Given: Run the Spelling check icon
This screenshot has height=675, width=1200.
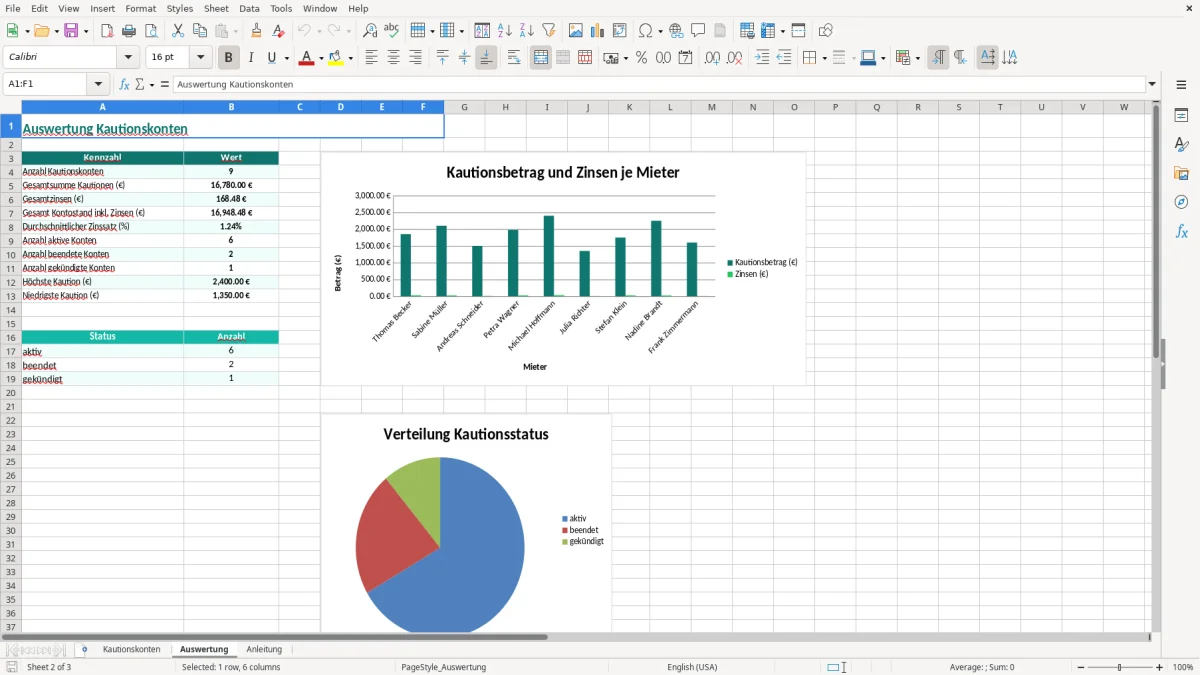Looking at the screenshot, I should coord(392,31).
